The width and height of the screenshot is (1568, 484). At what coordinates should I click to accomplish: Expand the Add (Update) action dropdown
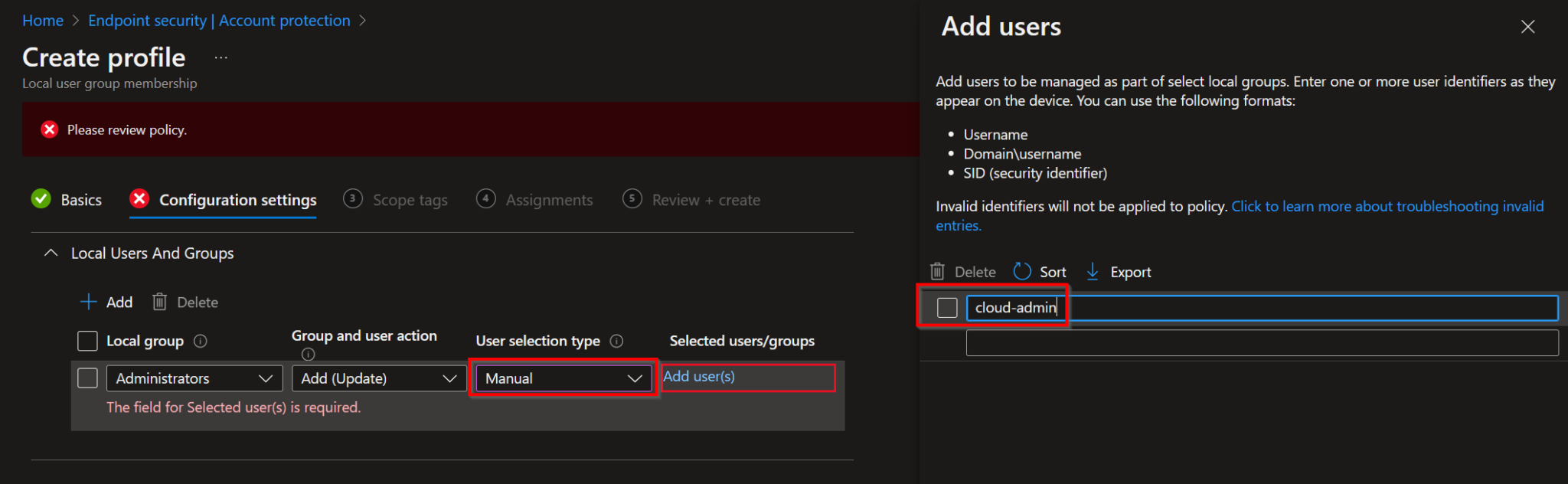[378, 378]
